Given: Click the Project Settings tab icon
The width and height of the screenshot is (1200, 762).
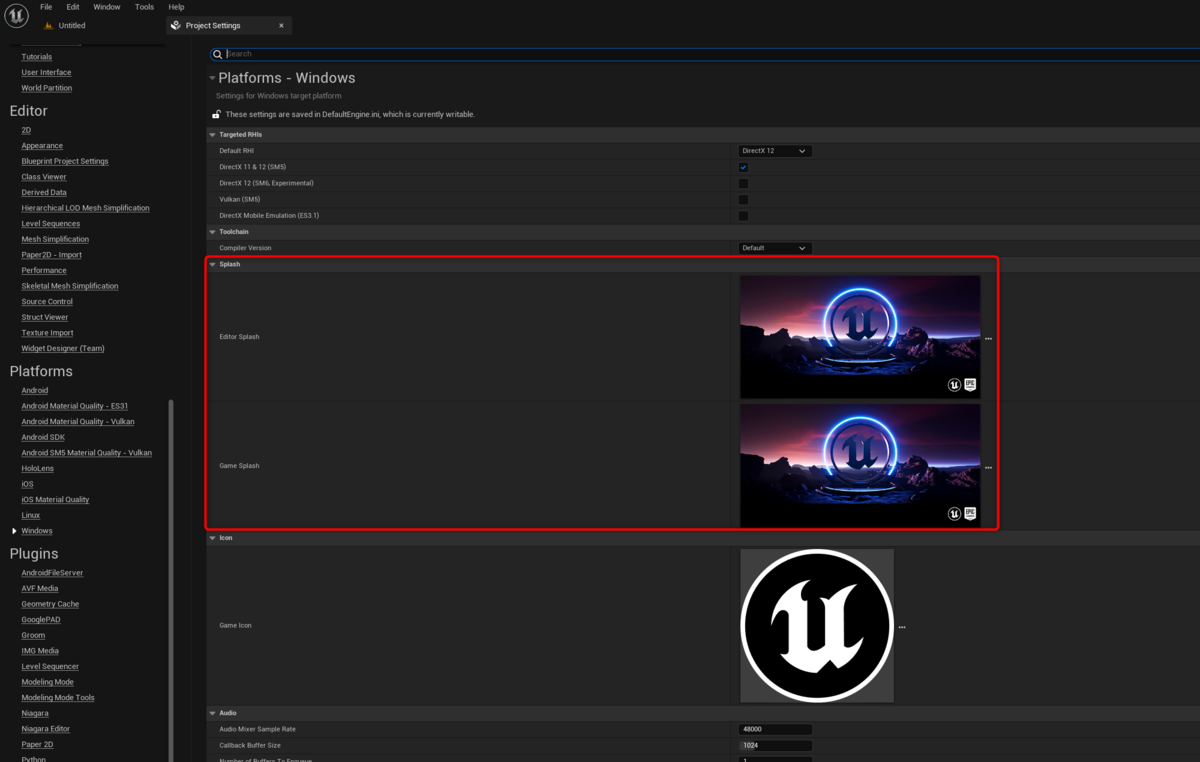Looking at the screenshot, I should tap(175, 25).
